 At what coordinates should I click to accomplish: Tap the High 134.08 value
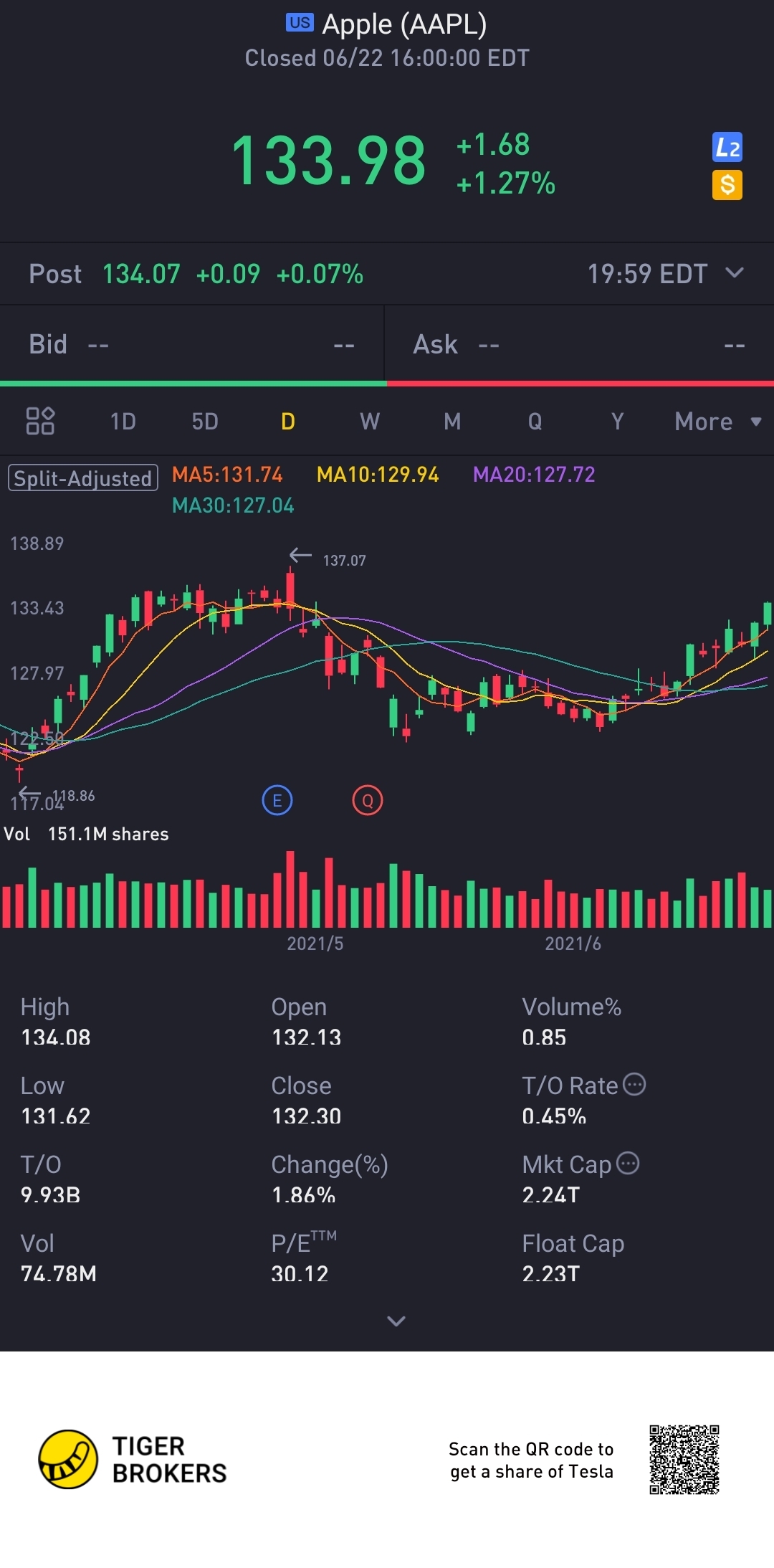[x=56, y=1037]
